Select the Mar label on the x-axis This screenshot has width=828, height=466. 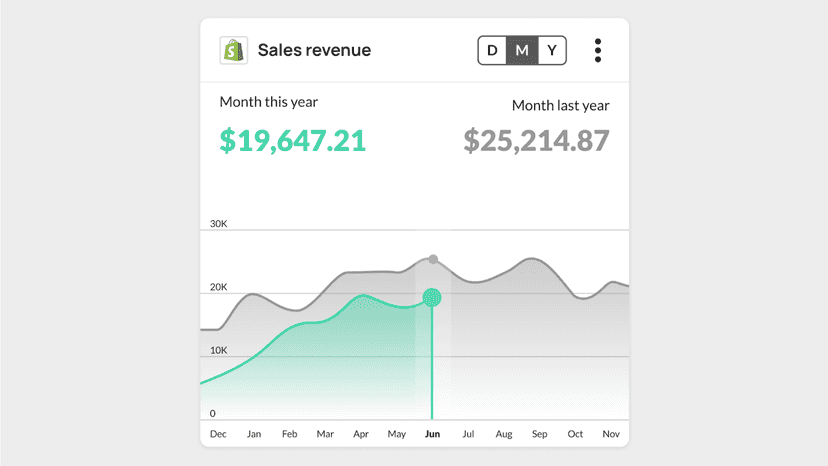(325, 434)
